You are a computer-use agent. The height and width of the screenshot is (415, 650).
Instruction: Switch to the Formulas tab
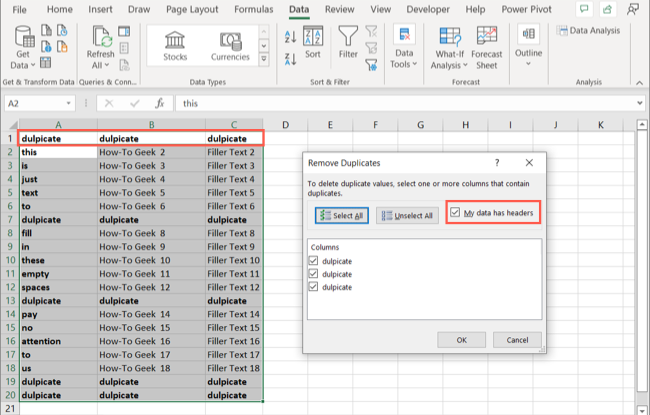tap(254, 10)
